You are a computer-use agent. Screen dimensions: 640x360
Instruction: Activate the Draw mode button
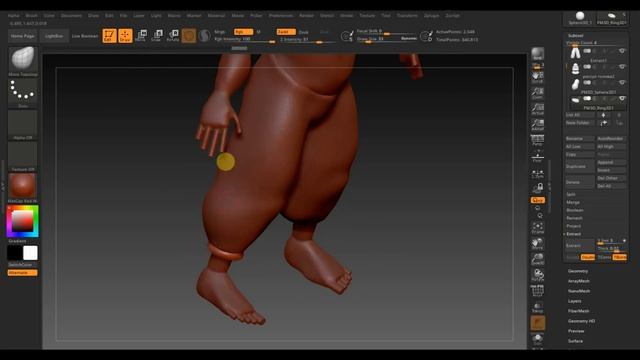point(125,36)
